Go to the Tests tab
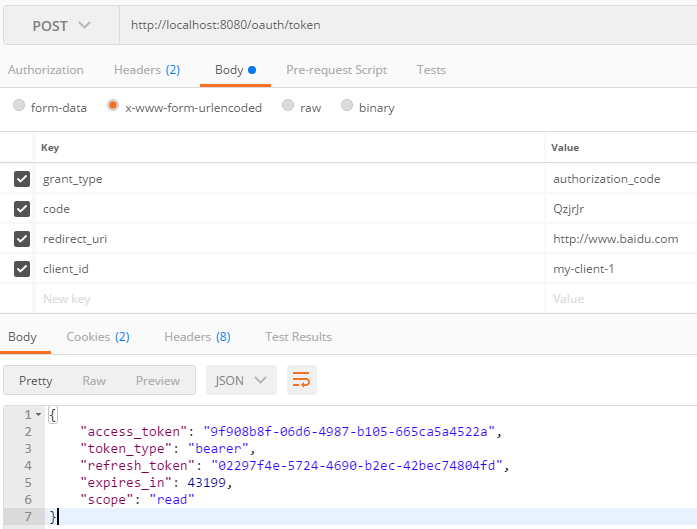The height and width of the screenshot is (529, 697). pos(431,70)
